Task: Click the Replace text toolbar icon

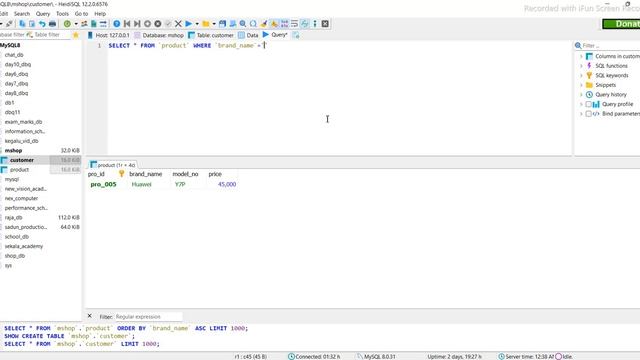Action: [x=253, y=24]
